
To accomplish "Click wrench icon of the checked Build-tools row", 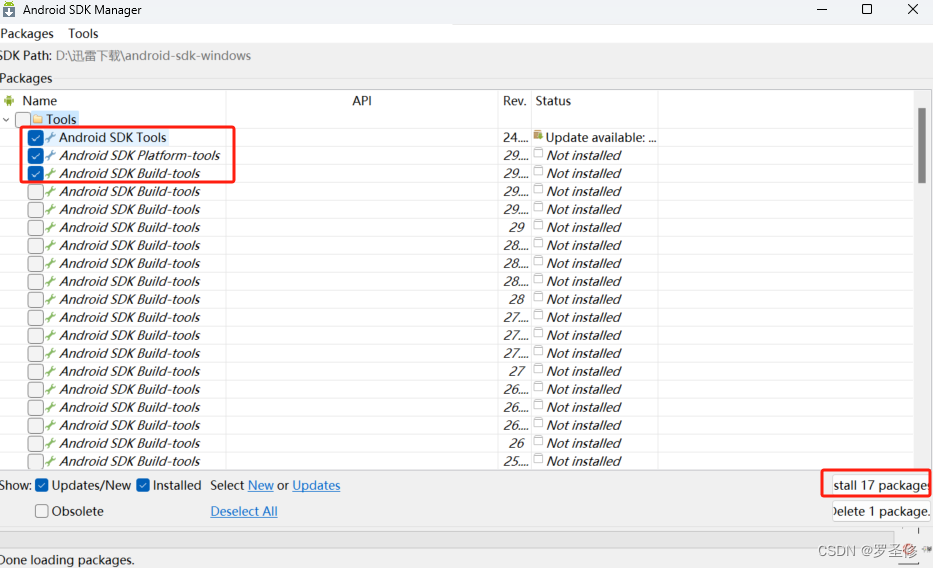I will [x=51, y=174].
